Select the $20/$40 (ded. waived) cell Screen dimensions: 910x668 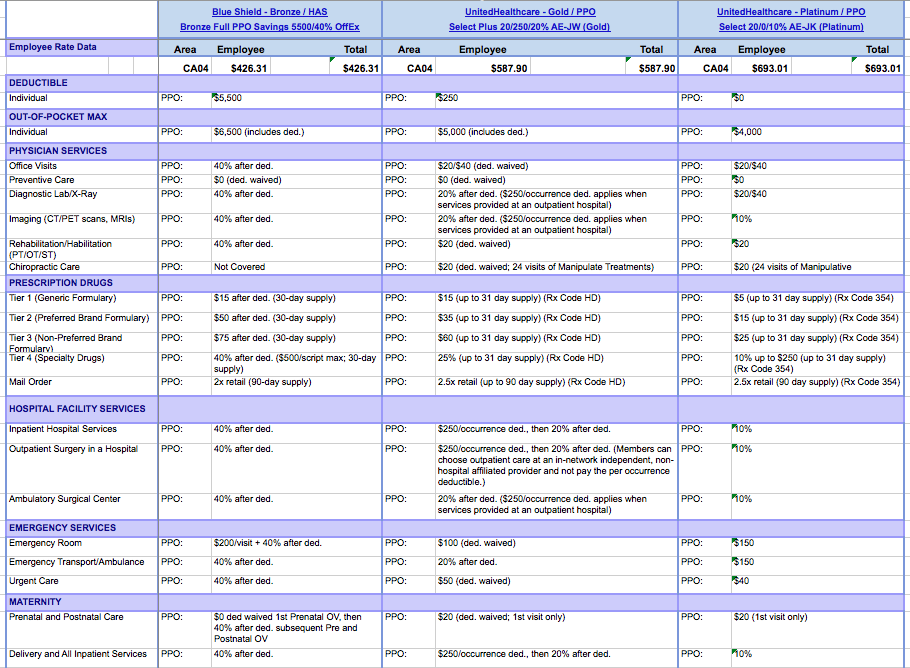pos(556,166)
